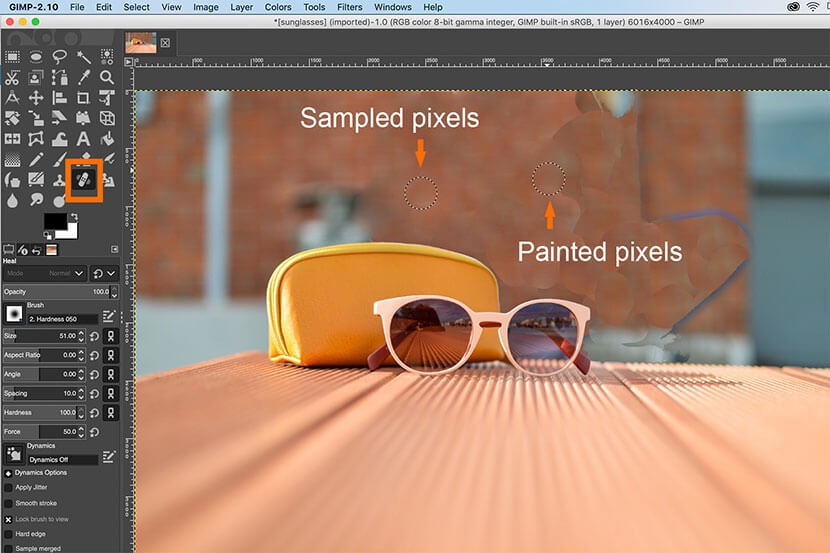Select the Pencil tool
The height and width of the screenshot is (553, 830).
click(x=36, y=160)
